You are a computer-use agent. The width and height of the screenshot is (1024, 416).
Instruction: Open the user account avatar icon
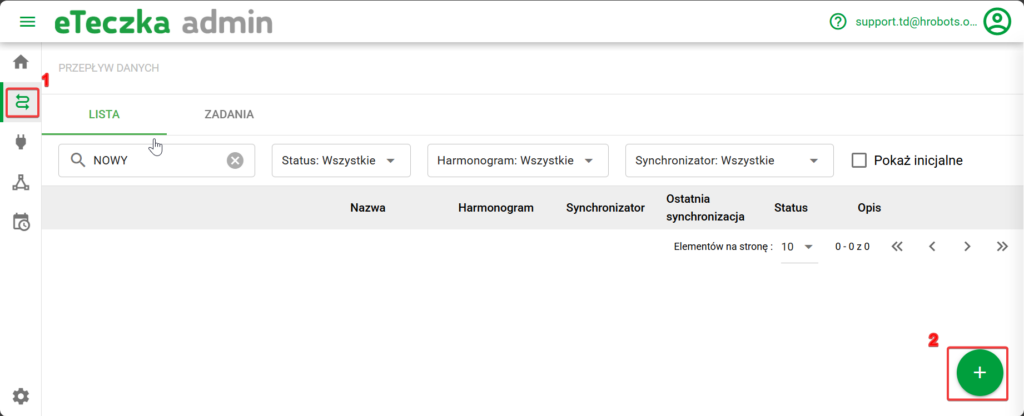click(996, 21)
